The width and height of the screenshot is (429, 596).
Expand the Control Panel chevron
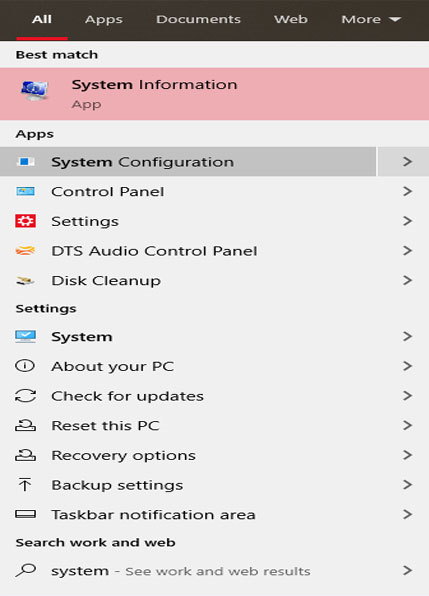[407, 191]
